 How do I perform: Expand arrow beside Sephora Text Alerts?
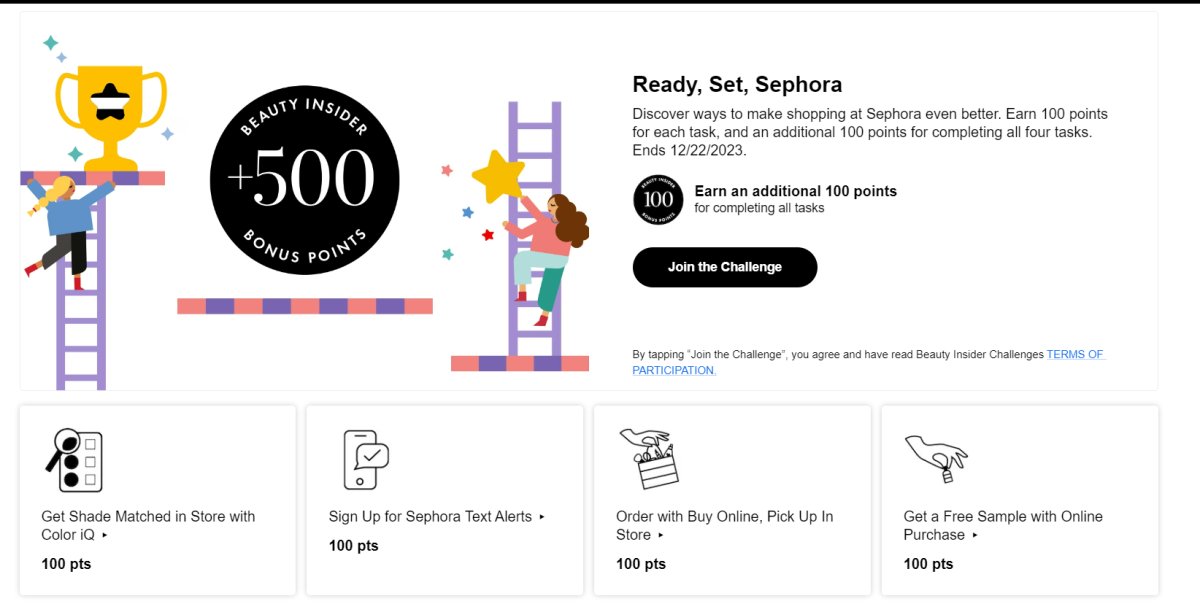tap(542, 517)
